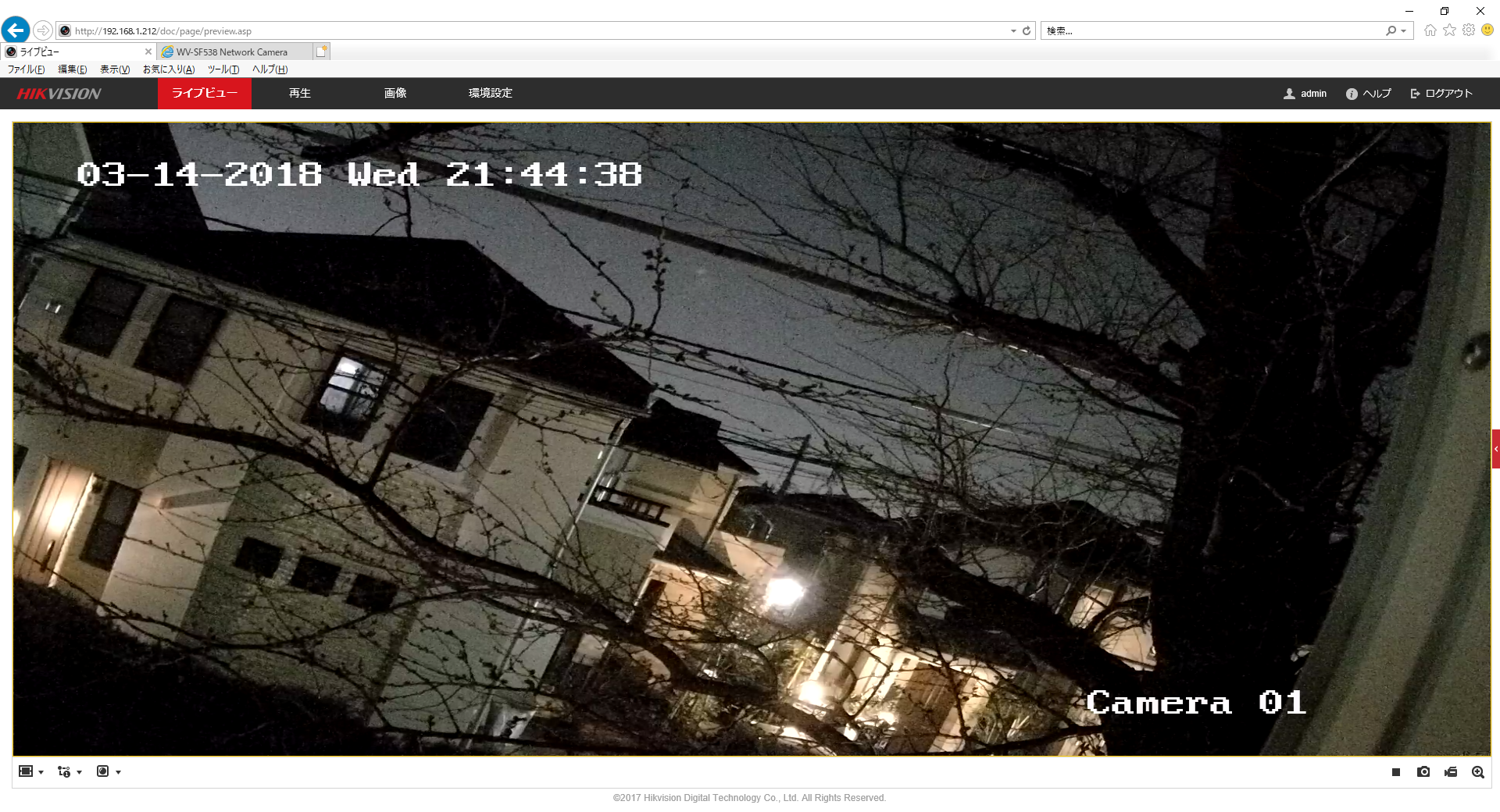Click the smiley feedback icon
The height and width of the screenshot is (812, 1500).
tap(1487, 30)
